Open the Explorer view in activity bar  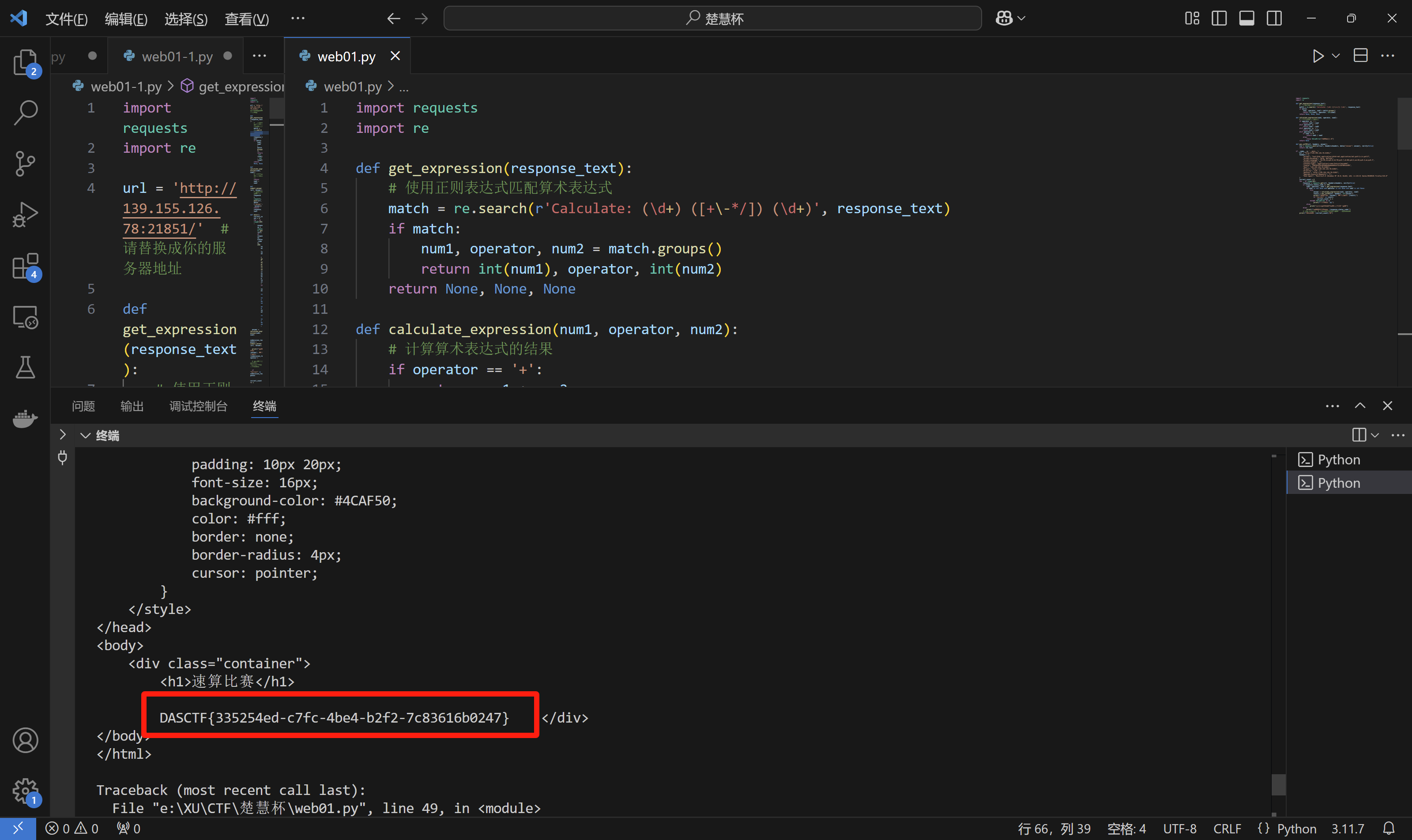25,62
